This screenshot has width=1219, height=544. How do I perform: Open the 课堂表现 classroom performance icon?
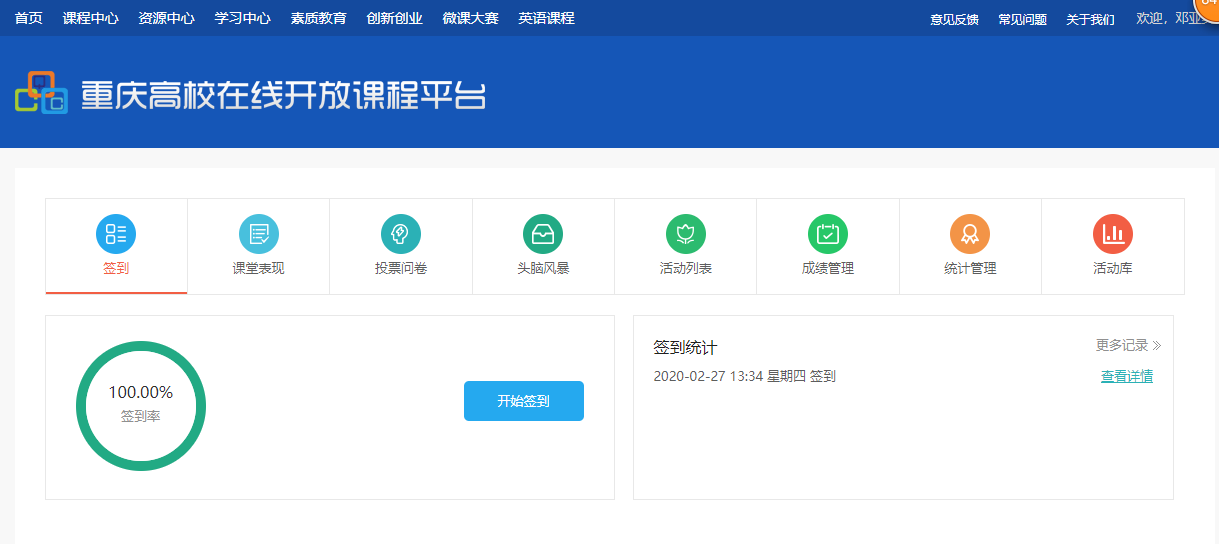258,234
